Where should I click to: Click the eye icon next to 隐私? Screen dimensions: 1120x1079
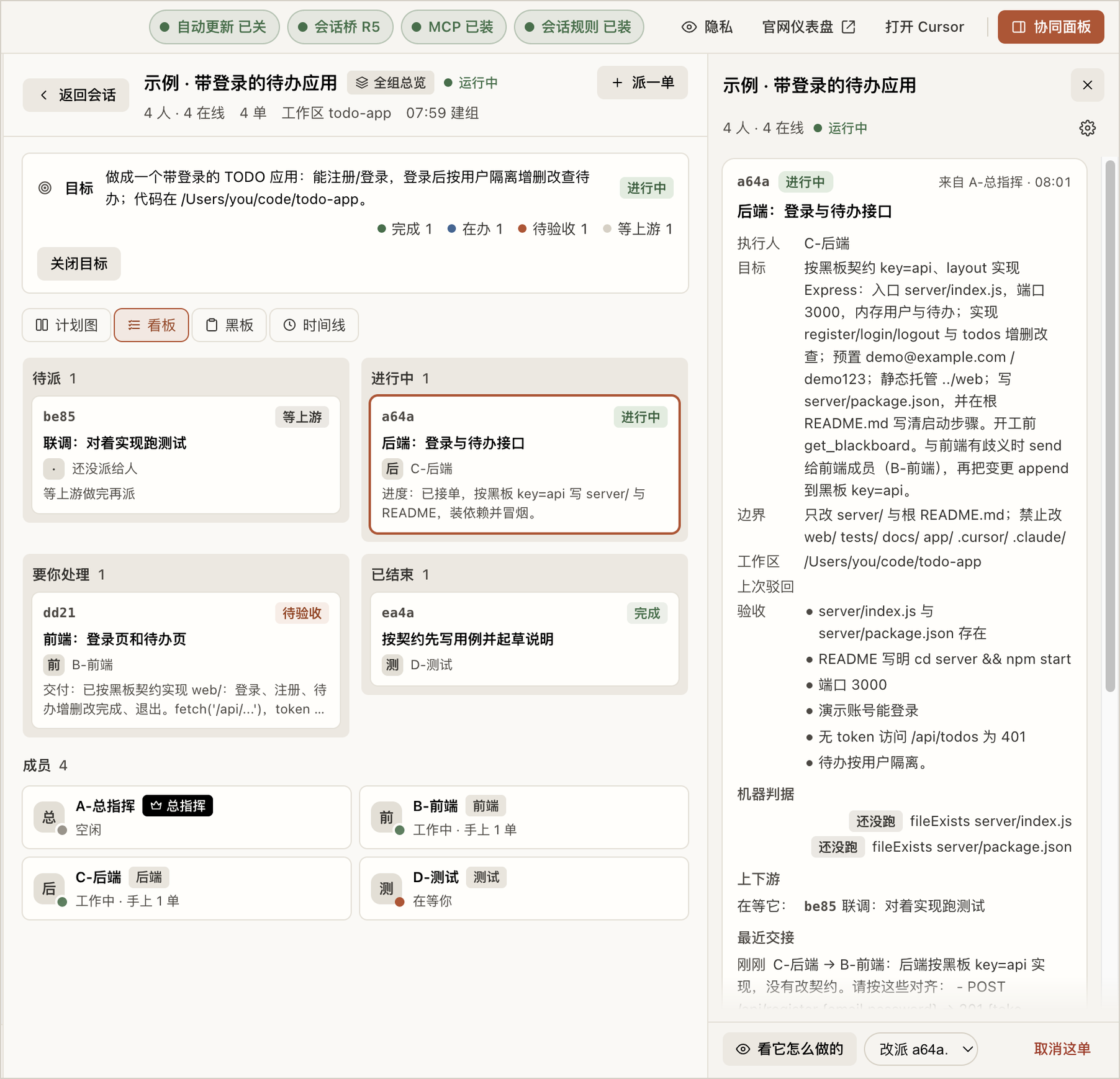tap(689, 27)
